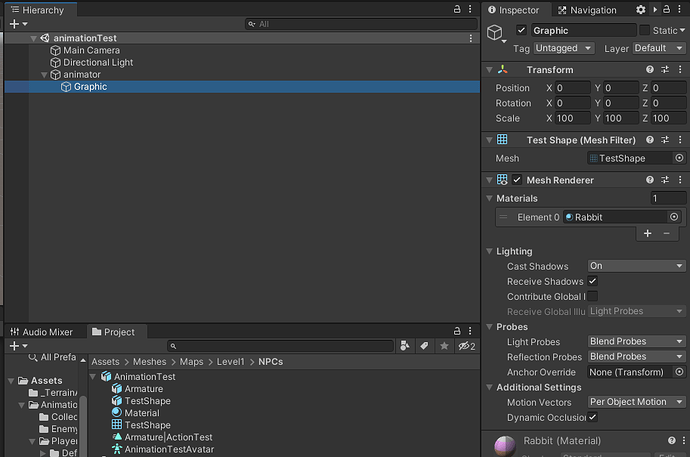
Task: Open Project panel three-dot menu
Action: (470, 331)
